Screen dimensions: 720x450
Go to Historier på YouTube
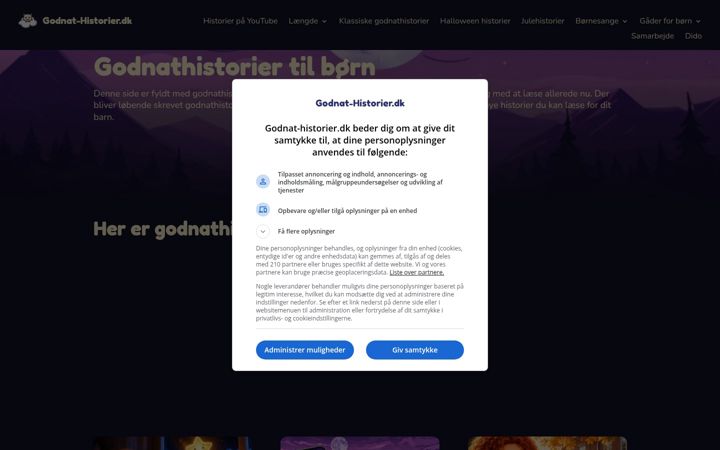click(x=240, y=21)
